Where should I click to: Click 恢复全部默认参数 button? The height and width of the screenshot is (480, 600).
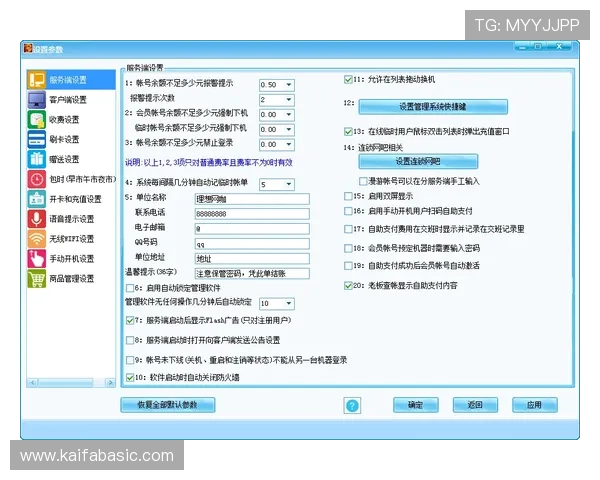pos(168,405)
